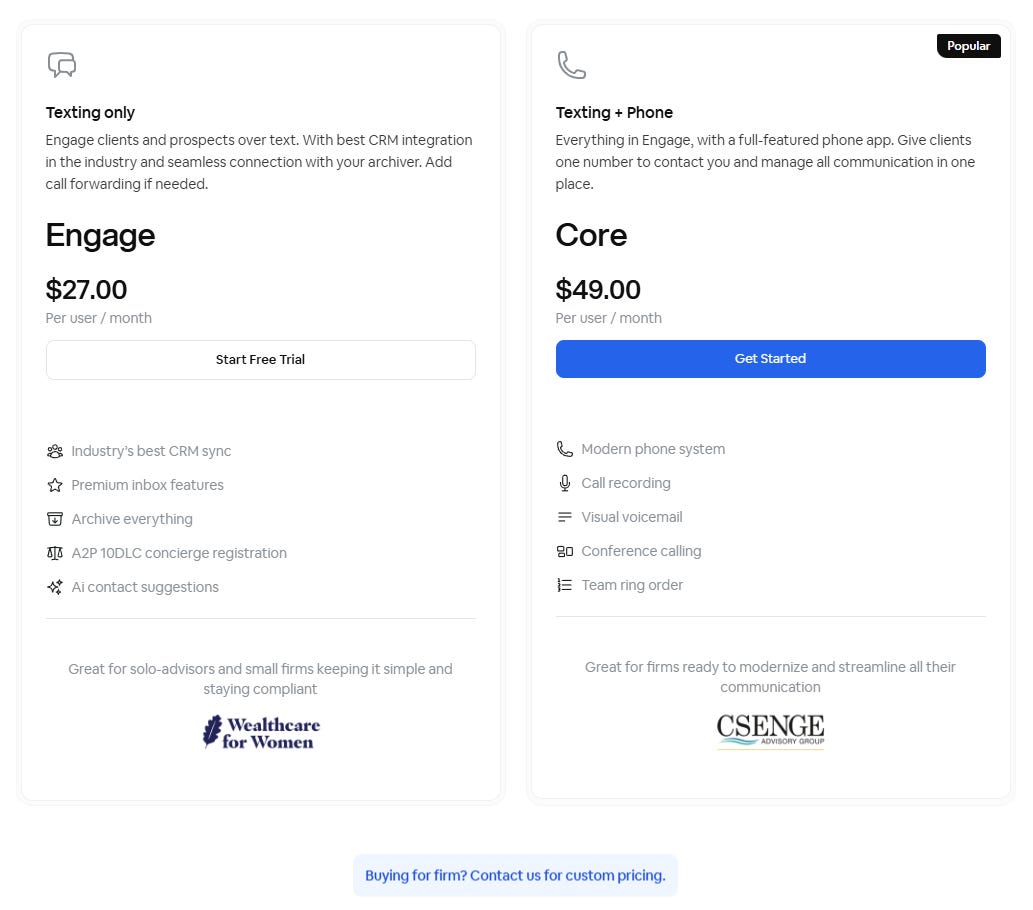Select the Core plan heading
Screen dimensions: 1033x910
tap(591, 235)
